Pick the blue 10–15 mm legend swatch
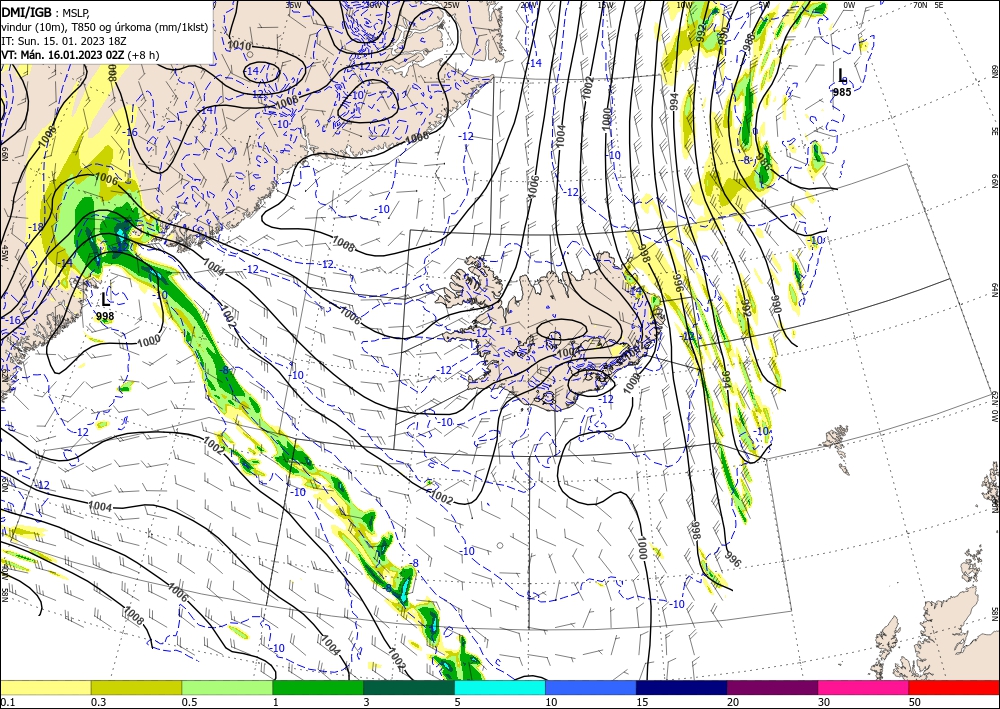1000x709 pixels. click(591, 687)
